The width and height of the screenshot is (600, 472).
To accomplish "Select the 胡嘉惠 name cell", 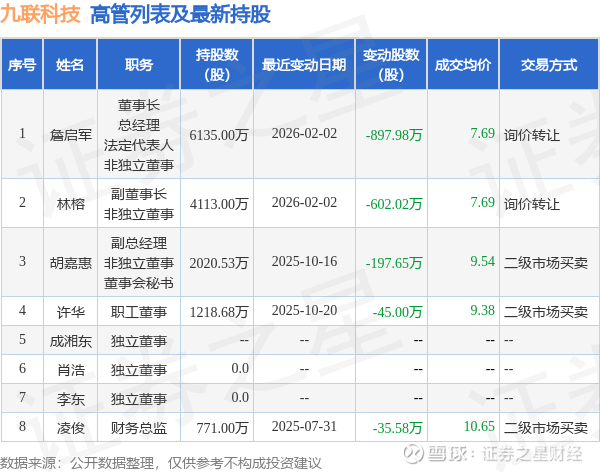I will point(71,263).
